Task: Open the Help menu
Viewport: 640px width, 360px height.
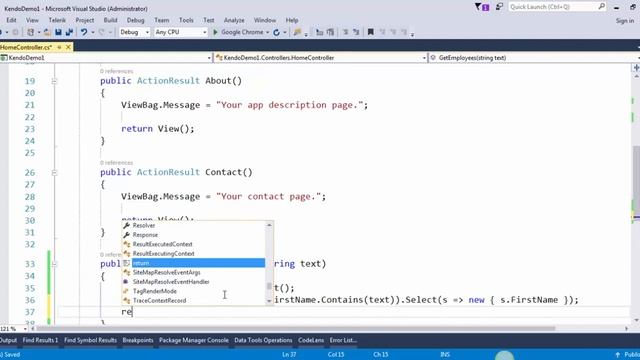Action: pyautogui.click(x=292, y=20)
